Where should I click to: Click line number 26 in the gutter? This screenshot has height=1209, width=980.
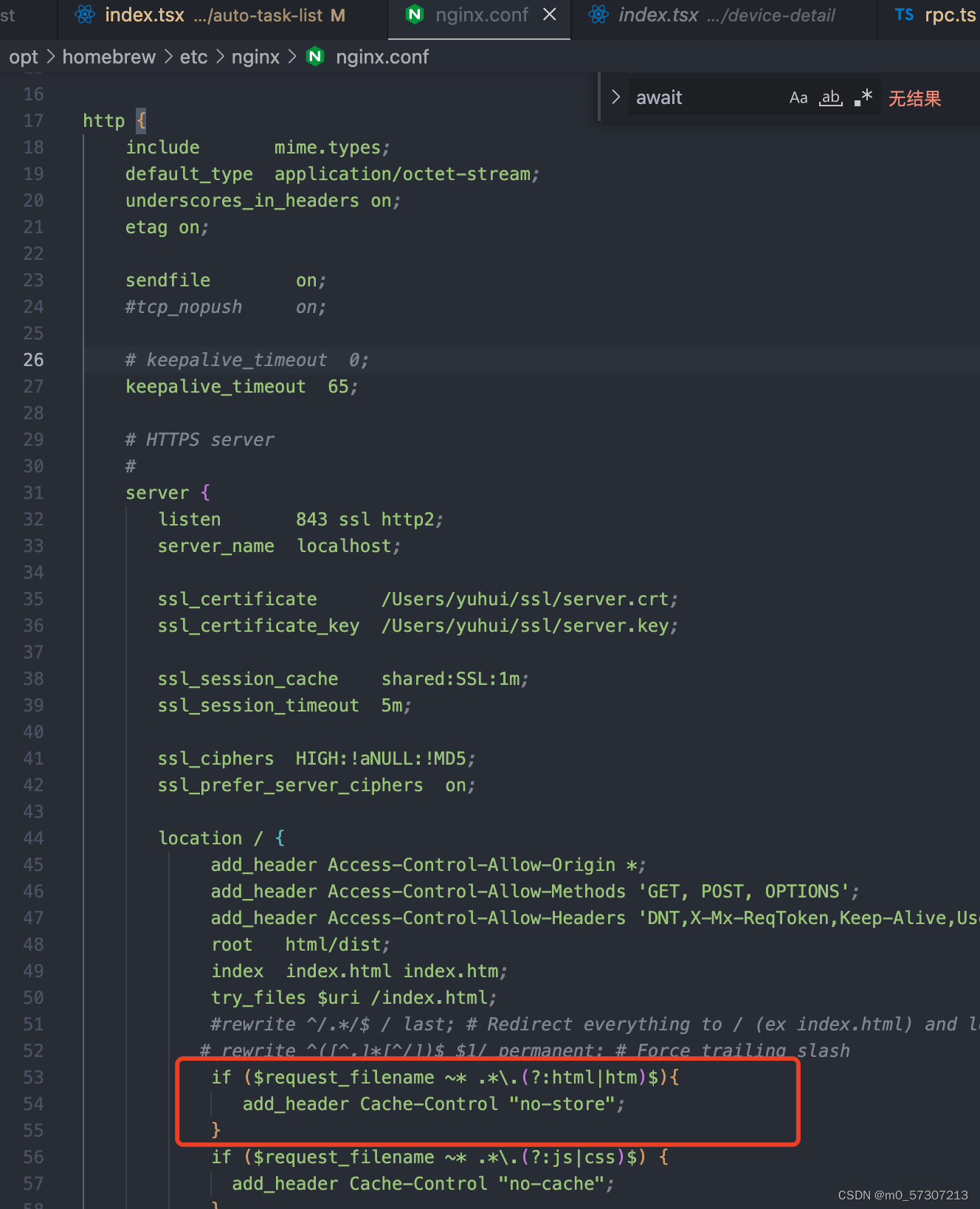(33, 360)
